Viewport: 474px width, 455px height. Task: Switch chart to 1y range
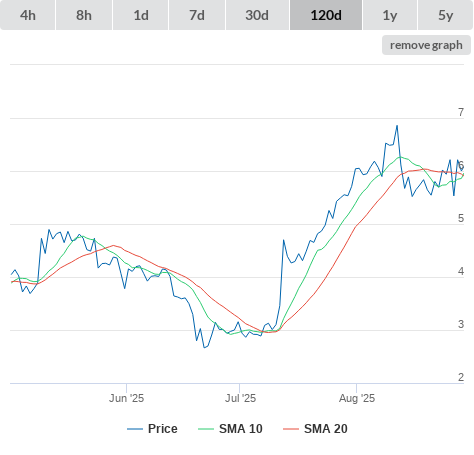[x=390, y=15]
